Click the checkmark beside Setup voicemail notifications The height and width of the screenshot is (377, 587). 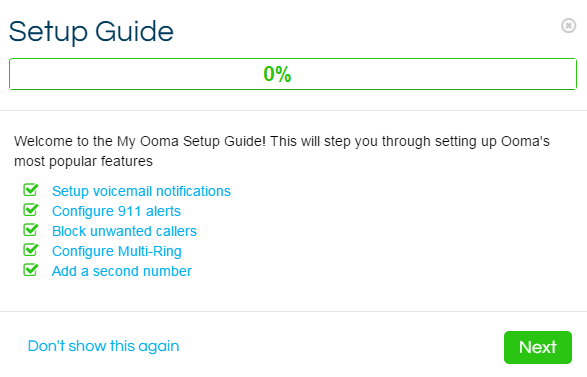(31, 190)
